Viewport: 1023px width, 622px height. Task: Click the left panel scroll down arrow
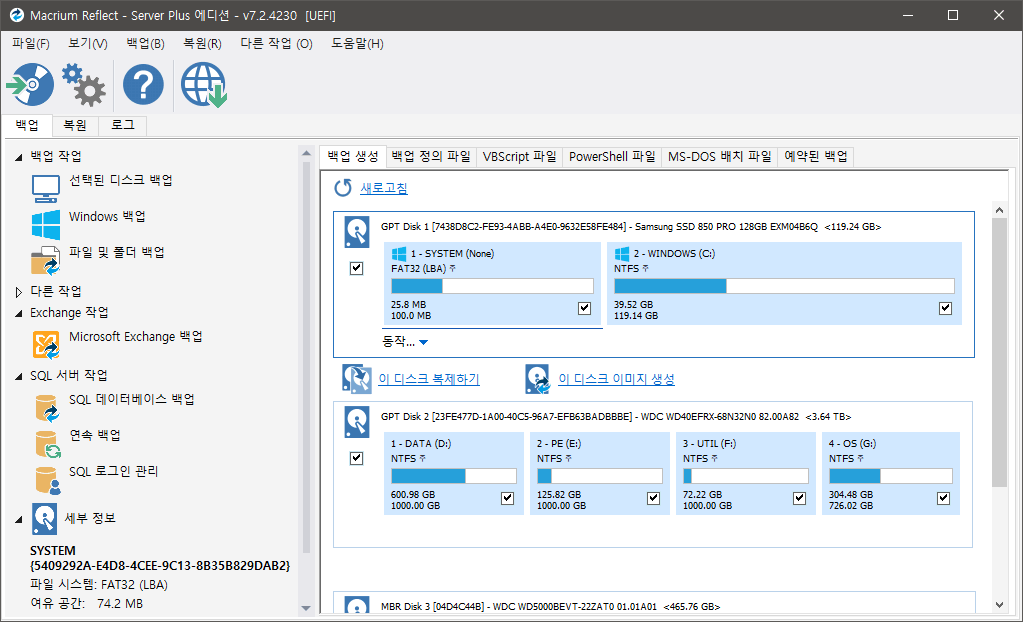pos(306,608)
